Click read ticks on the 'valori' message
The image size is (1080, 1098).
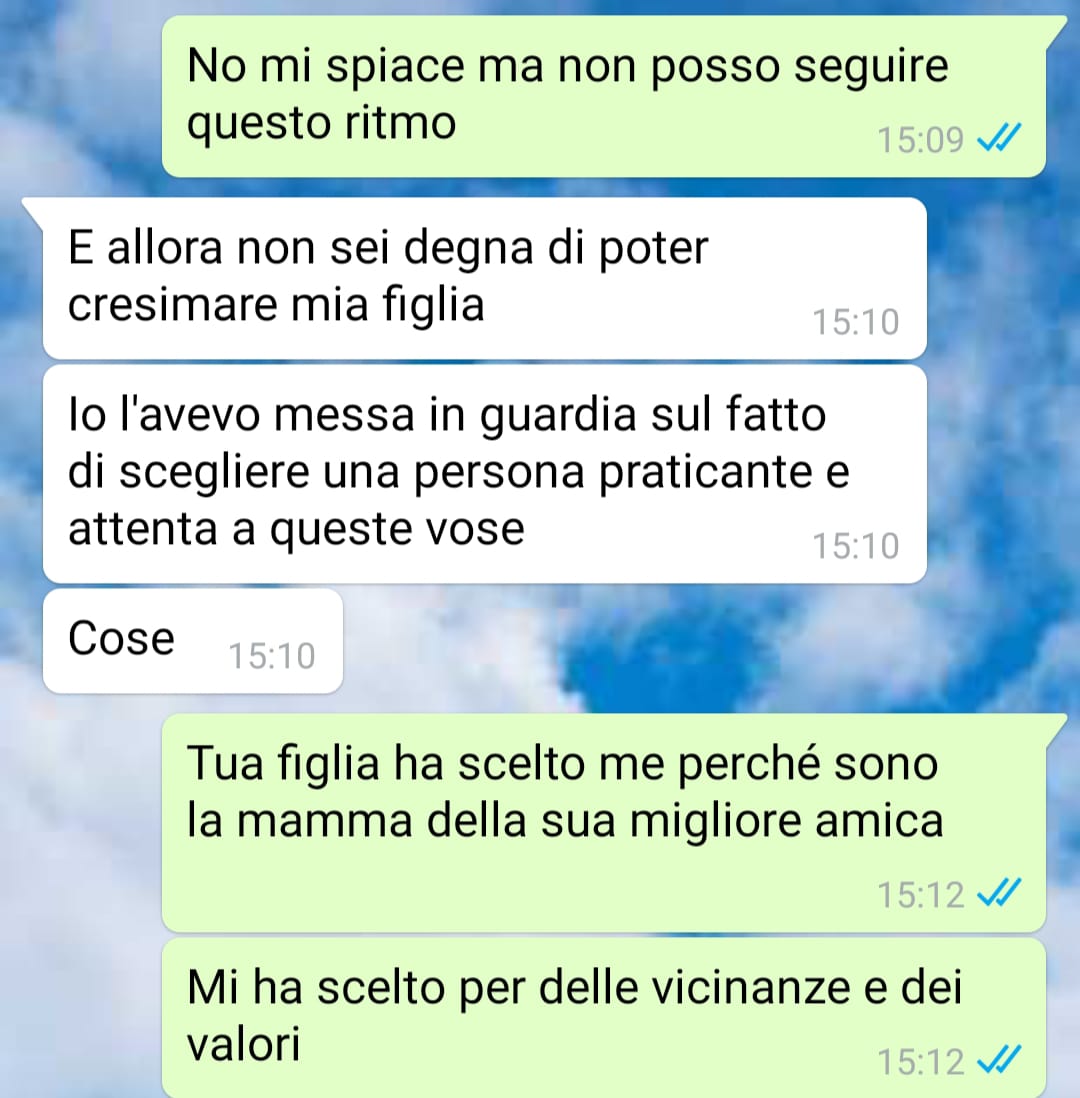click(999, 1059)
